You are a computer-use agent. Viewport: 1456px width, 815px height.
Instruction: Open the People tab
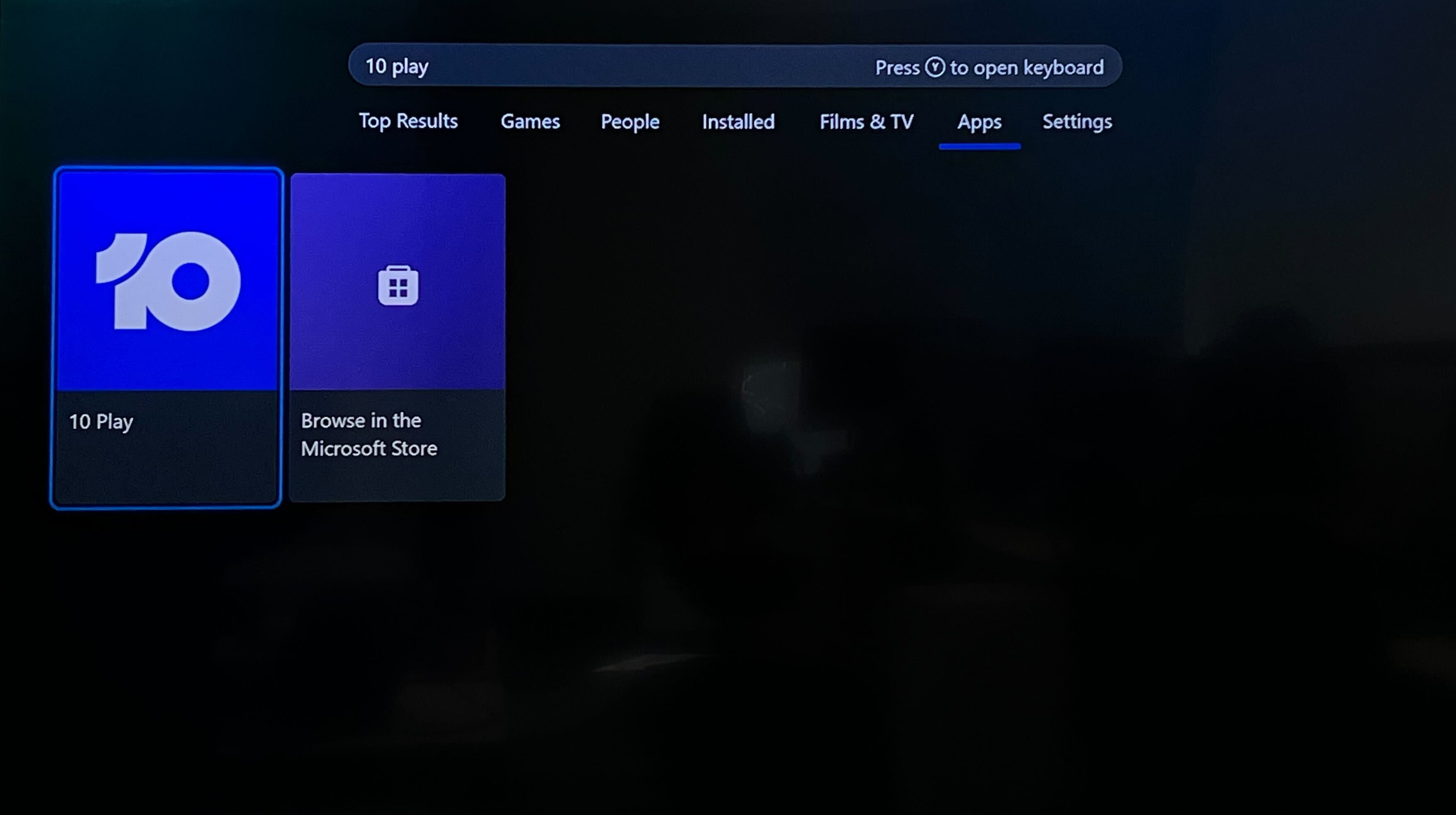[630, 121]
